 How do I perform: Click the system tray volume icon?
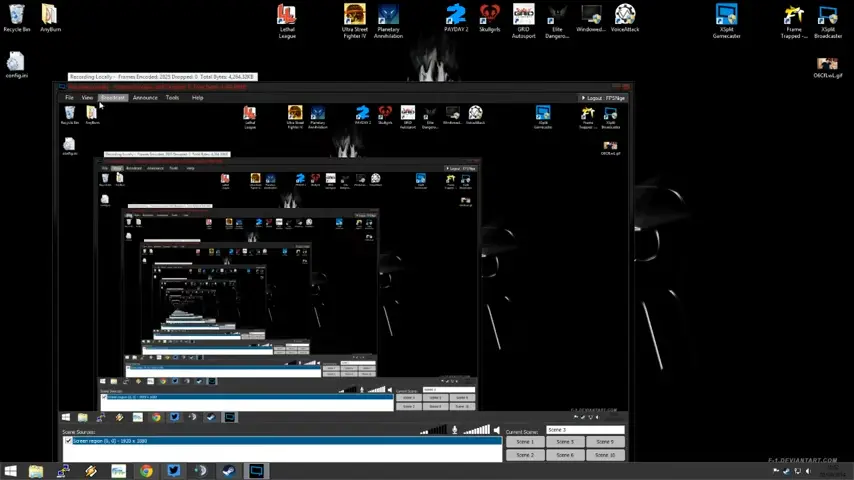[808, 471]
